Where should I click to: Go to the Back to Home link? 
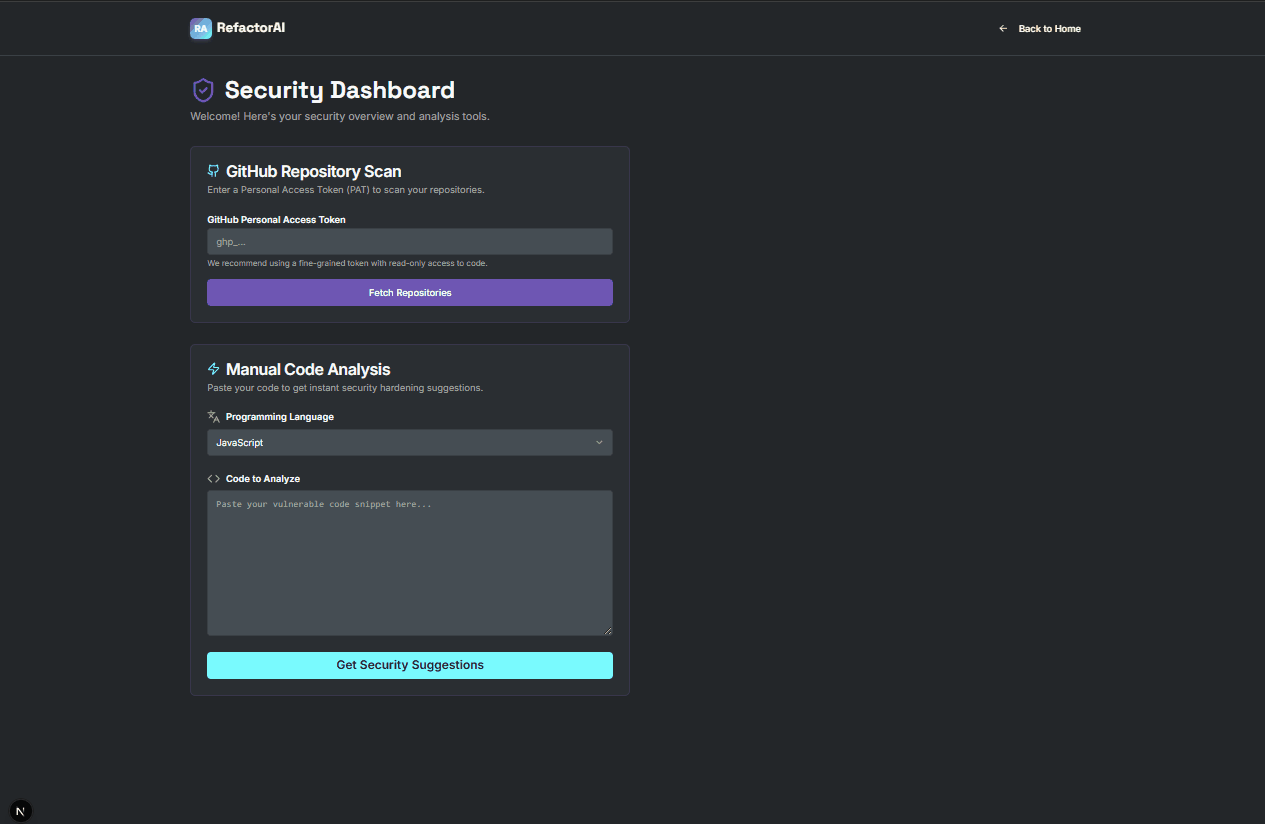[x=1049, y=29]
